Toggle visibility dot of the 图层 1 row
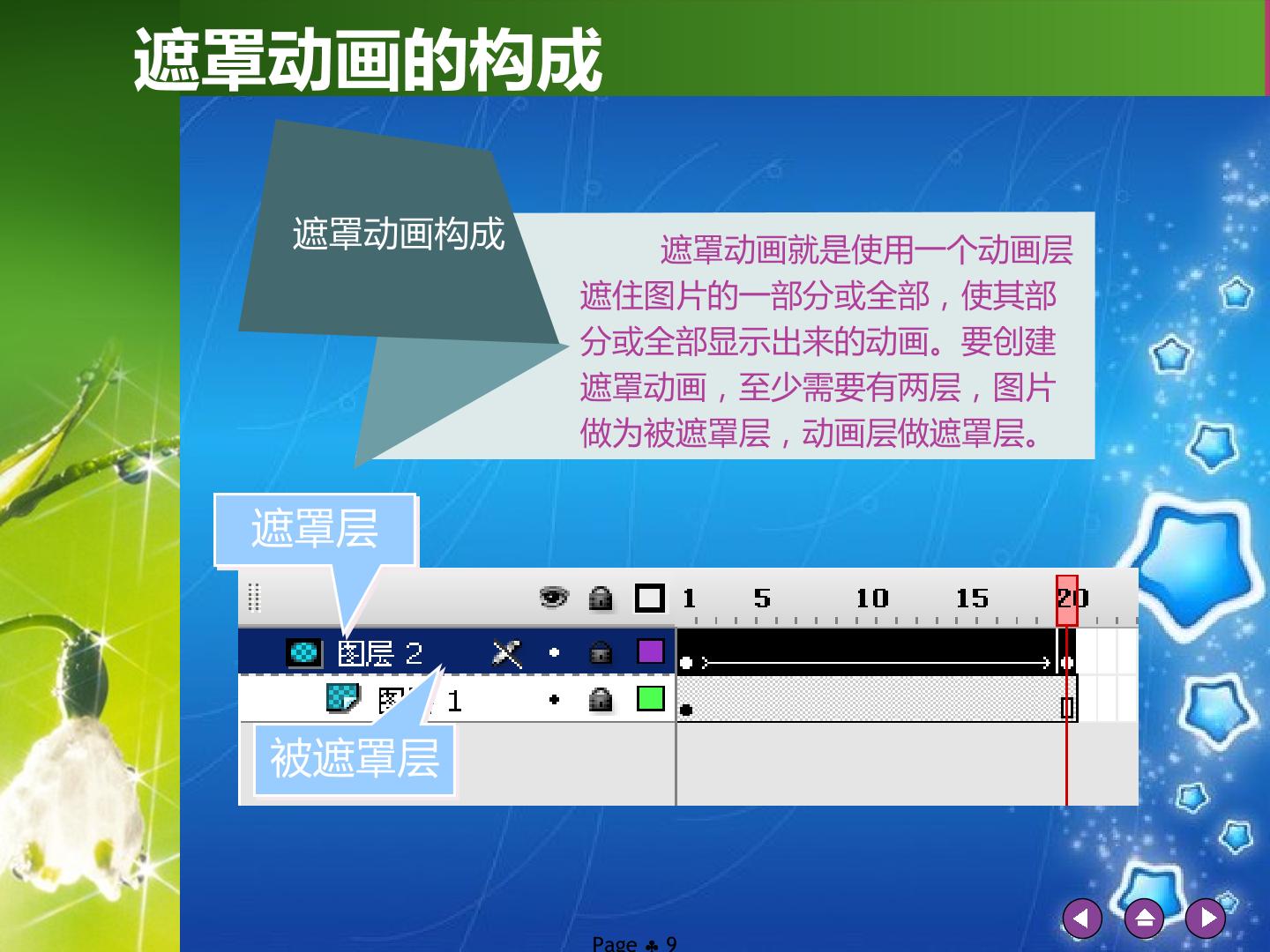The height and width of the screenshot is (952, 1270). pyautogui.click(x=554, y=700)
